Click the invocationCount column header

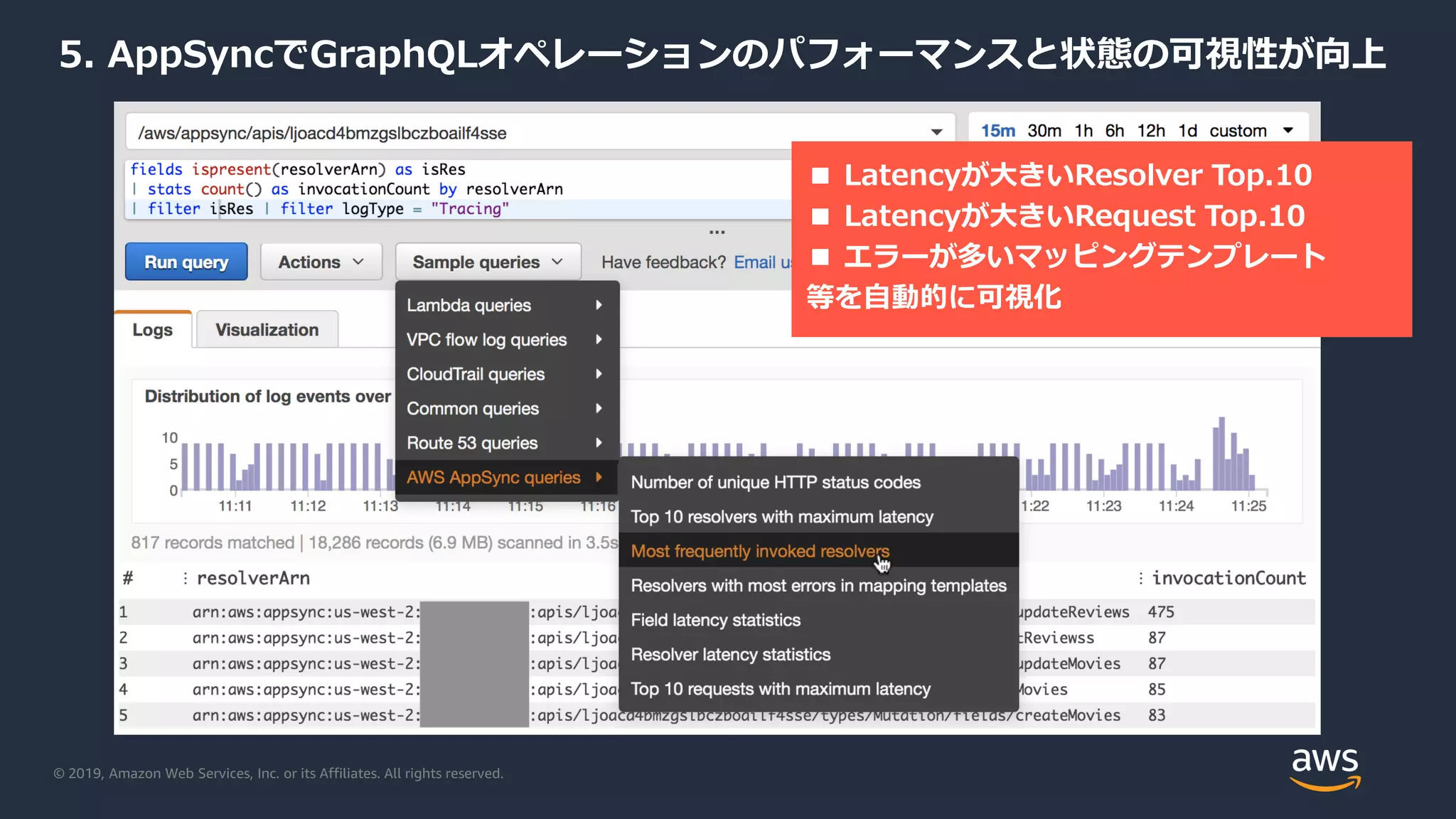click(1228, 578)
